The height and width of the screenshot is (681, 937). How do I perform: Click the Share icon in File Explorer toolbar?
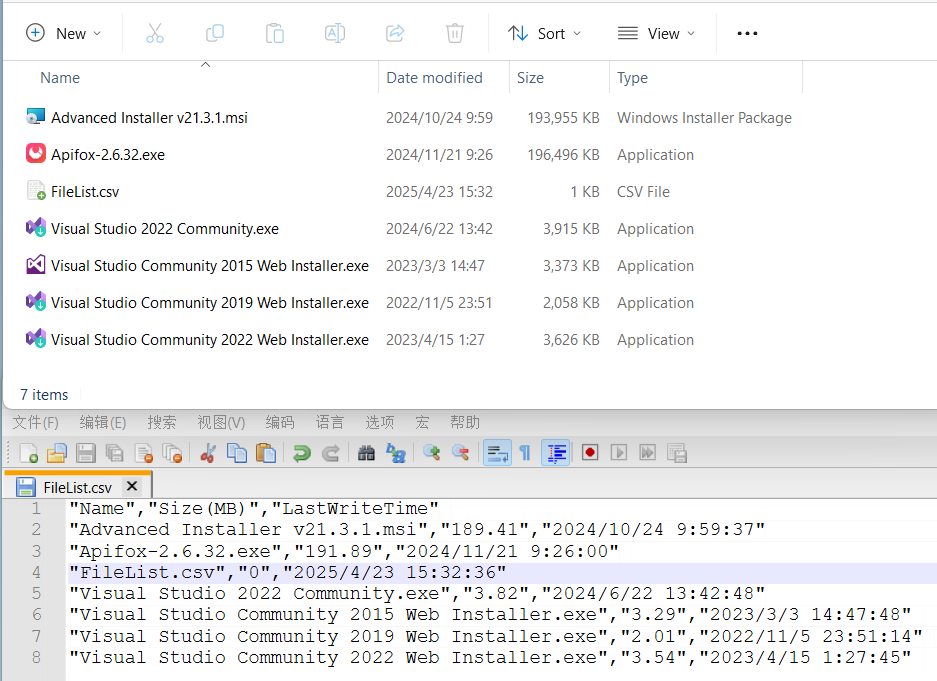pyautogui.click(x=395, y=33)
